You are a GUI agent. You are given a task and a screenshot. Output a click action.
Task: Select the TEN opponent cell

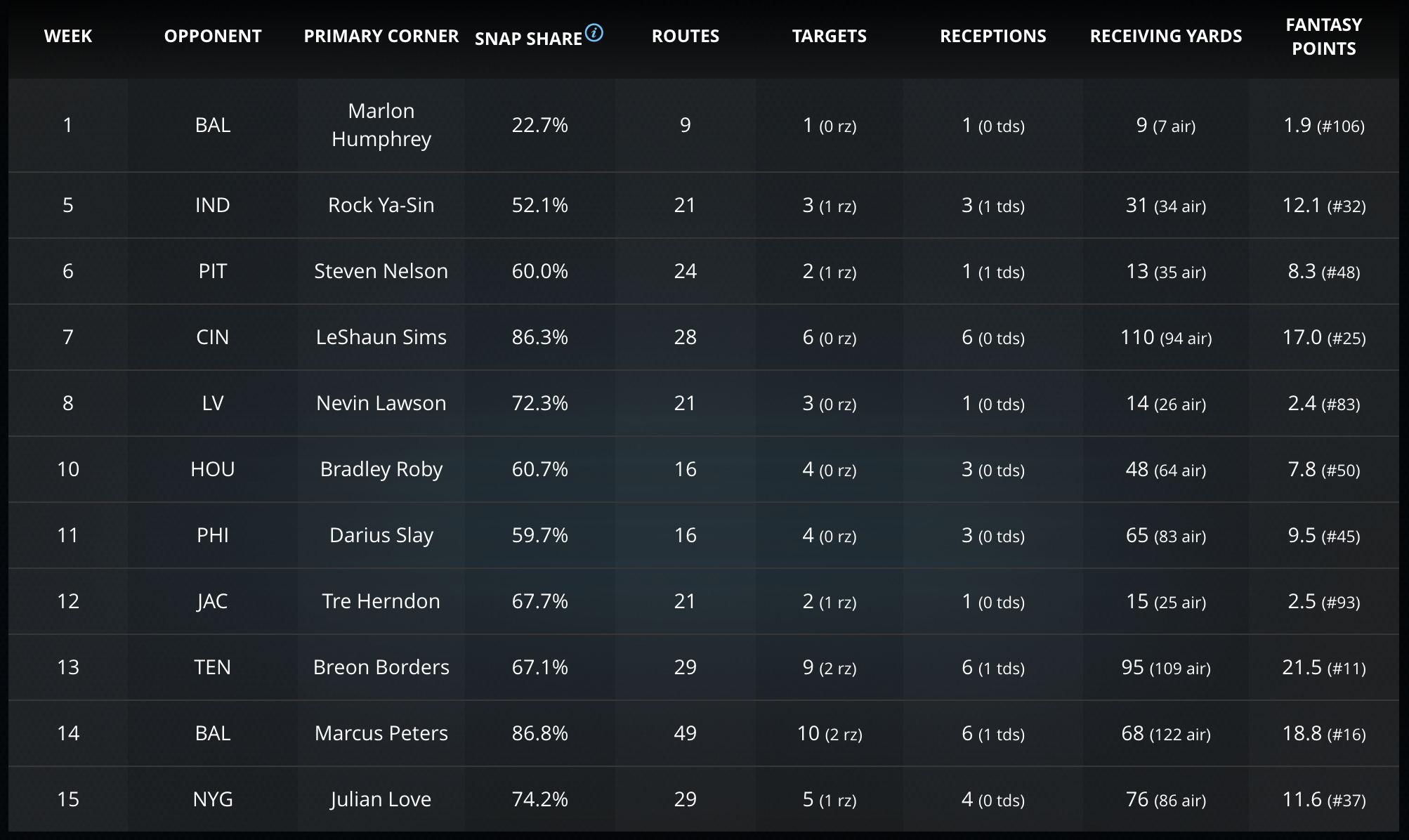click(x=213, y=667)
